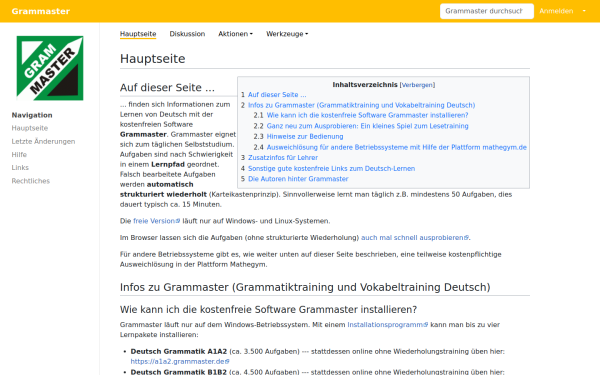Click the Anmelden login link

tap(556, 11)
